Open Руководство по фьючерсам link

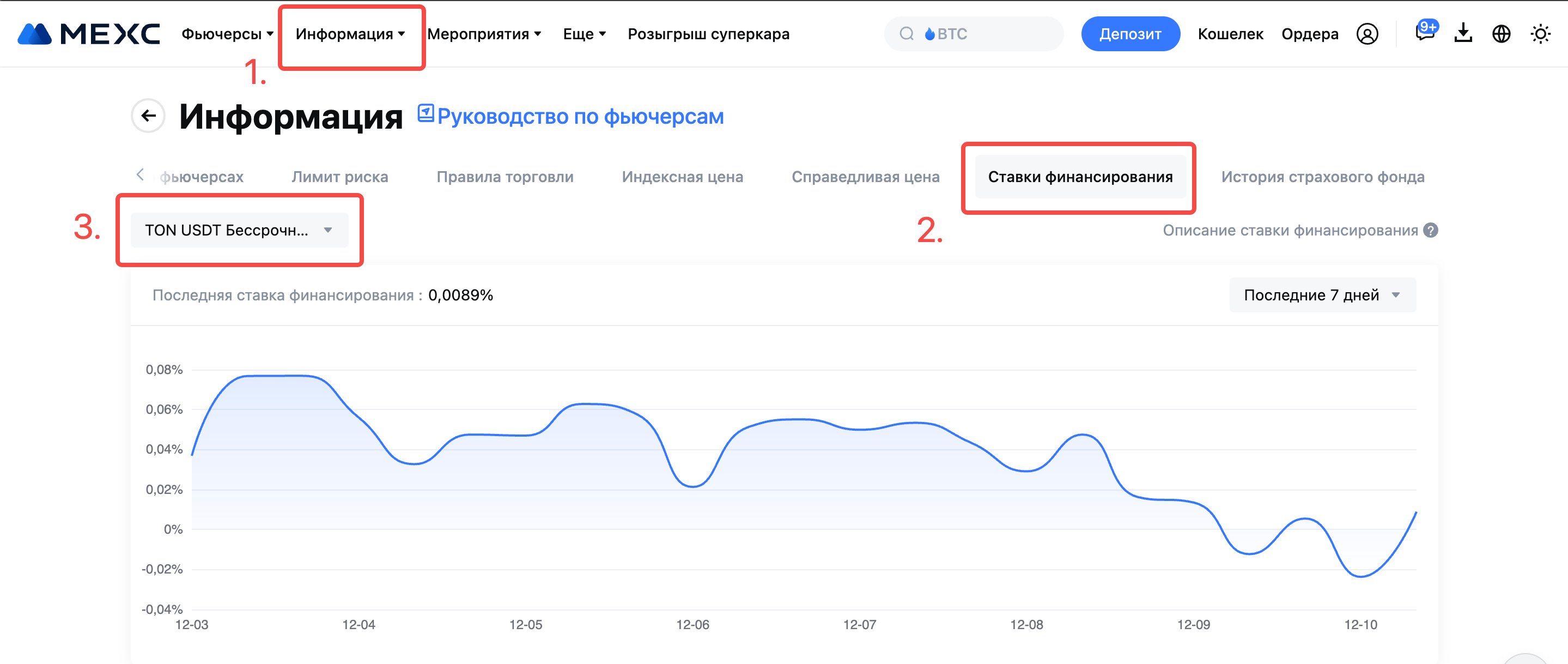(580, 116)
